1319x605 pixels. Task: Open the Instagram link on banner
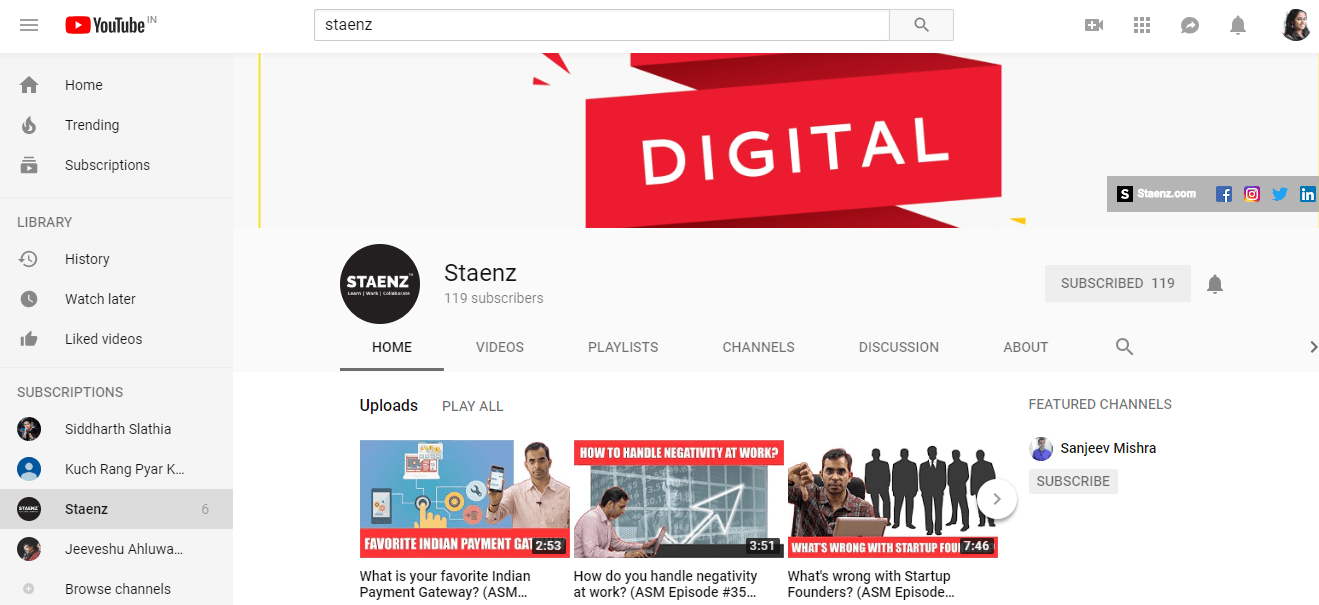click(1251, 194)
